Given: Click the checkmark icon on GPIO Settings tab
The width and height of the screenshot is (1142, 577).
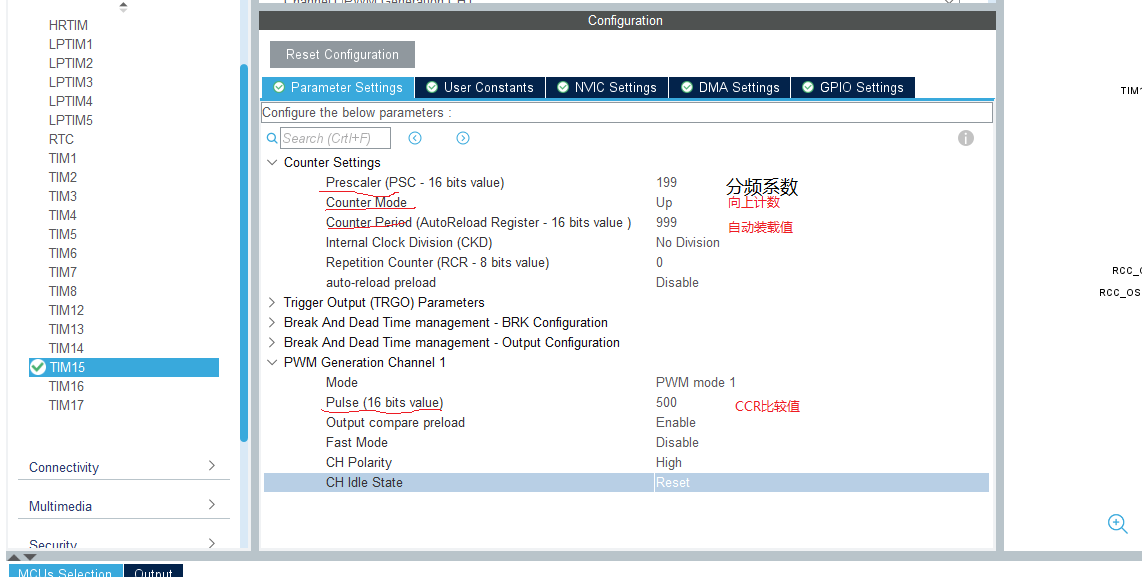Looking at the screenshot, I should (807, 87).
